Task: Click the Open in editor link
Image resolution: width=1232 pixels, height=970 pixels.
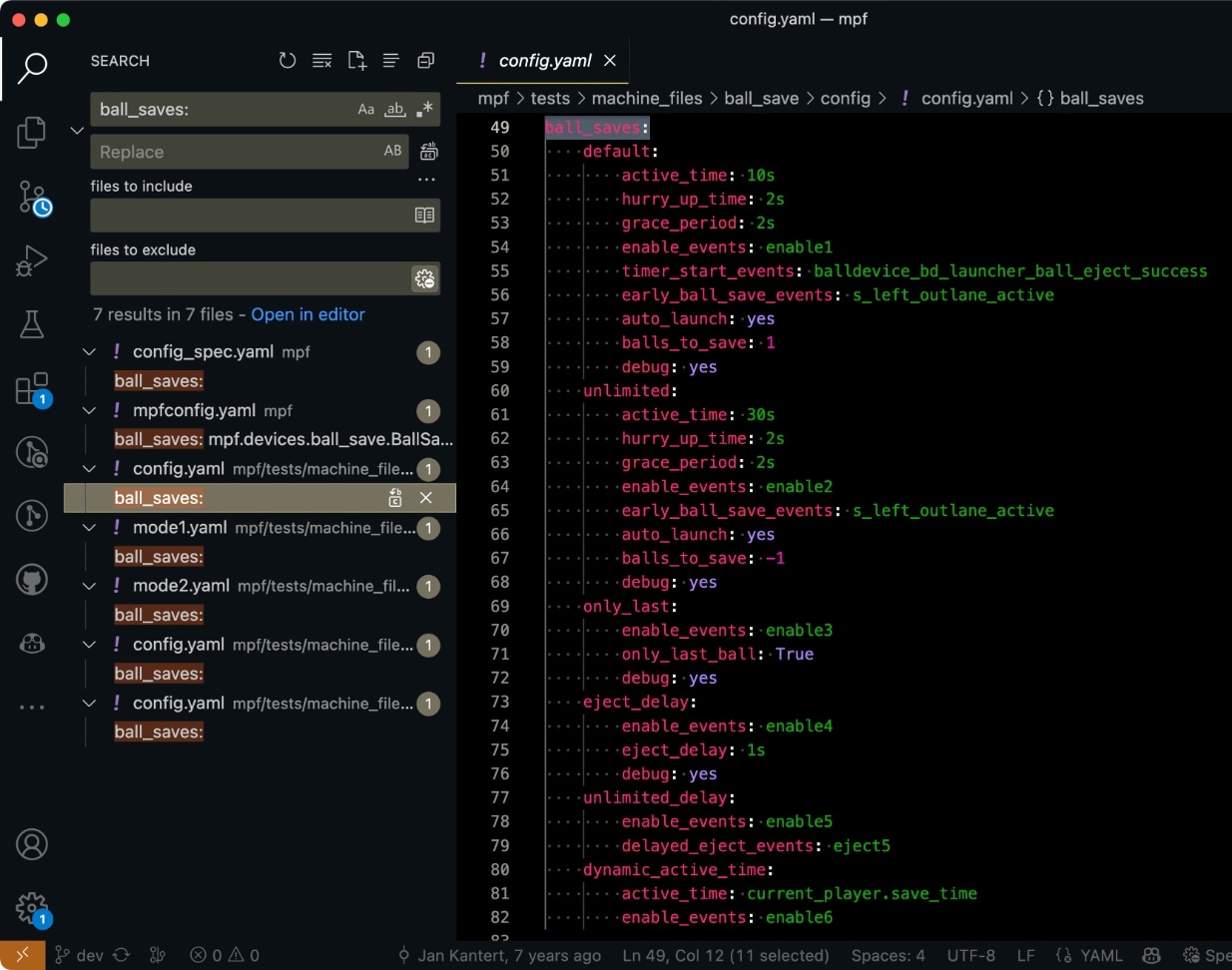Action: tap(308, 314)
